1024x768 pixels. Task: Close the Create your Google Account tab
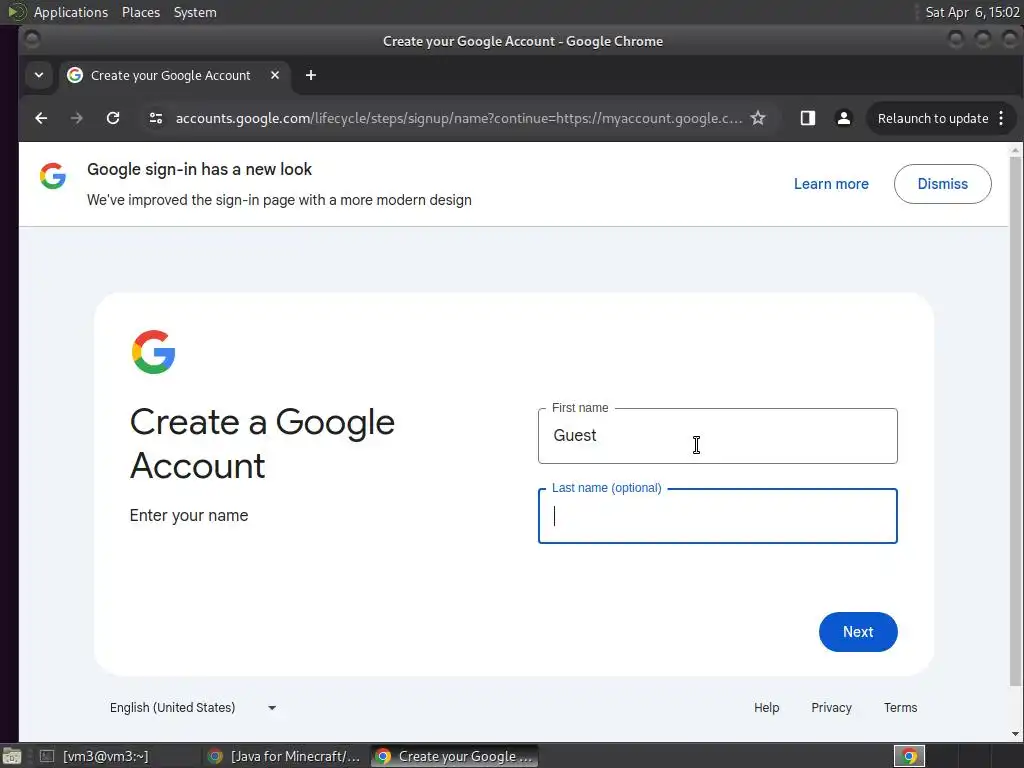[x=275, y=75]
